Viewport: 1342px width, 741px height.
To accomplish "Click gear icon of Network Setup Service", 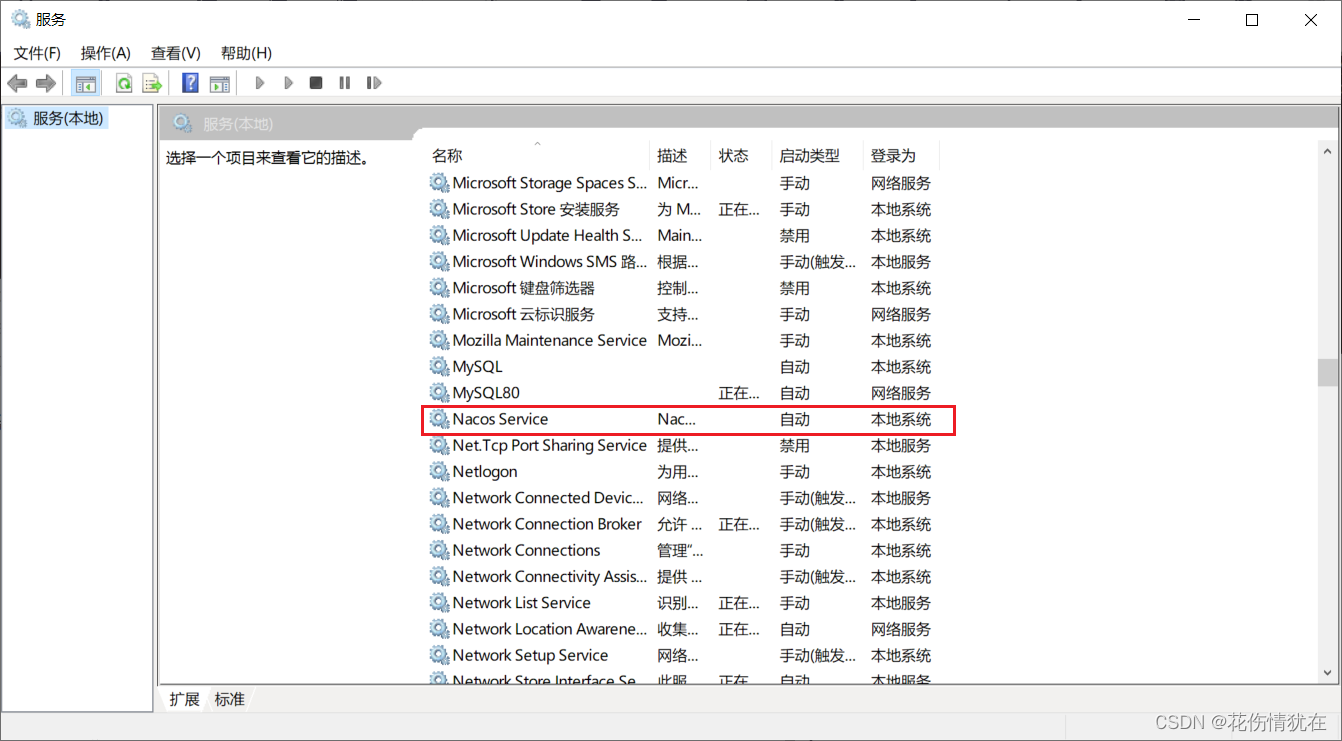I will click(439, 655).
